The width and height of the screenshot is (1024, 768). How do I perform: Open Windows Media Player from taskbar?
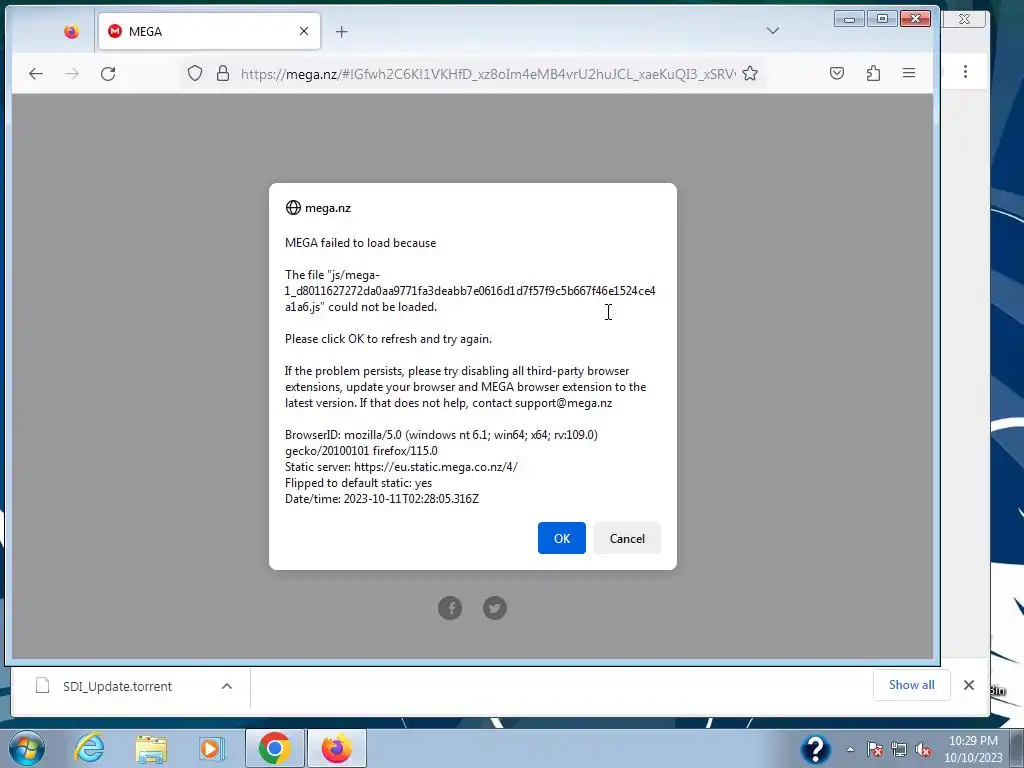(x=211, y=748)
